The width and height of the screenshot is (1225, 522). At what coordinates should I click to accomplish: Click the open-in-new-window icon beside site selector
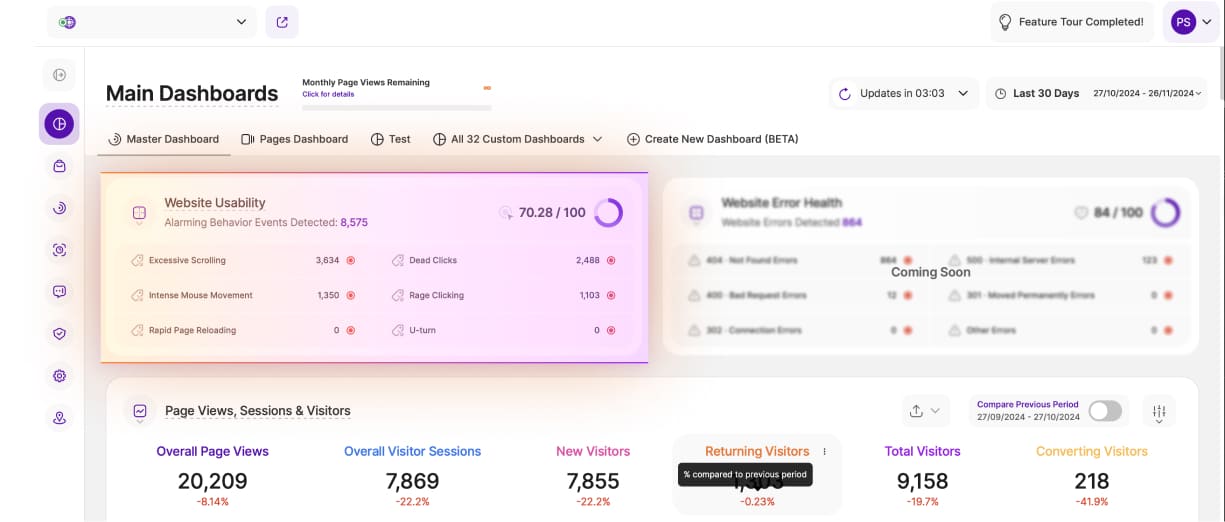[282, 22]
